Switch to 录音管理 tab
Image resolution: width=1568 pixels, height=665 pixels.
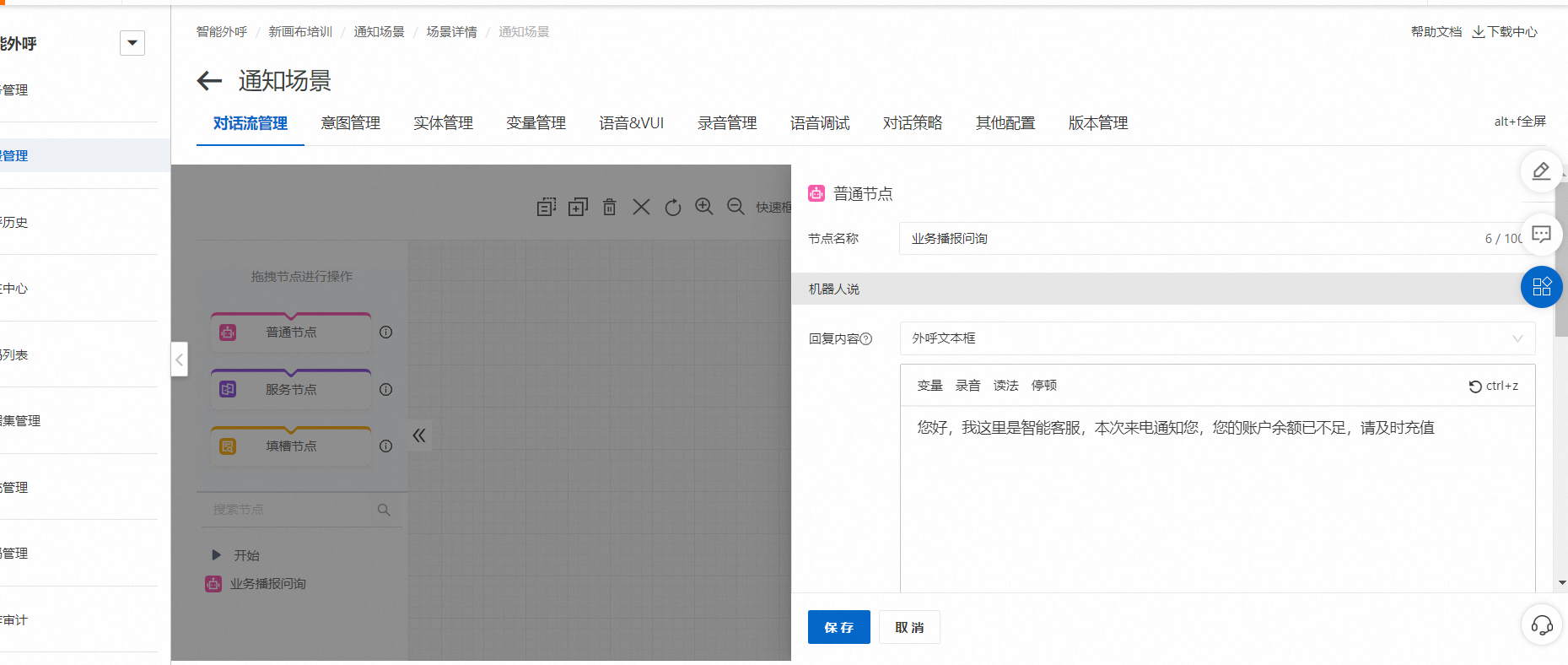click(727, 123)
